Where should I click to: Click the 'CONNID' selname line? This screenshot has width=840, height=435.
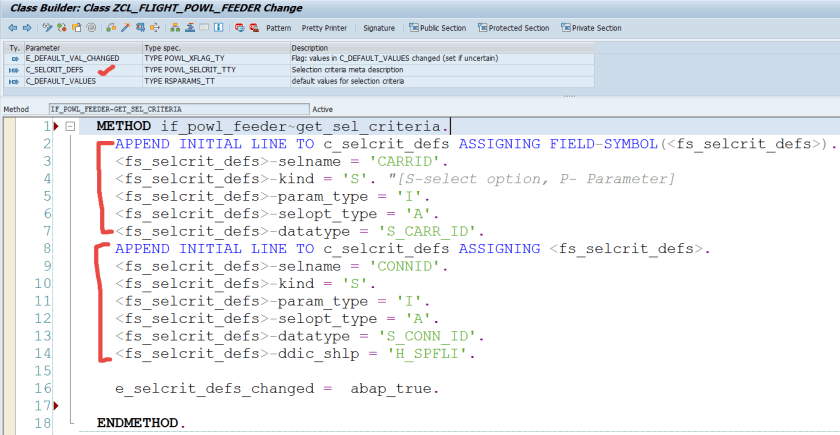coord(281,266)
